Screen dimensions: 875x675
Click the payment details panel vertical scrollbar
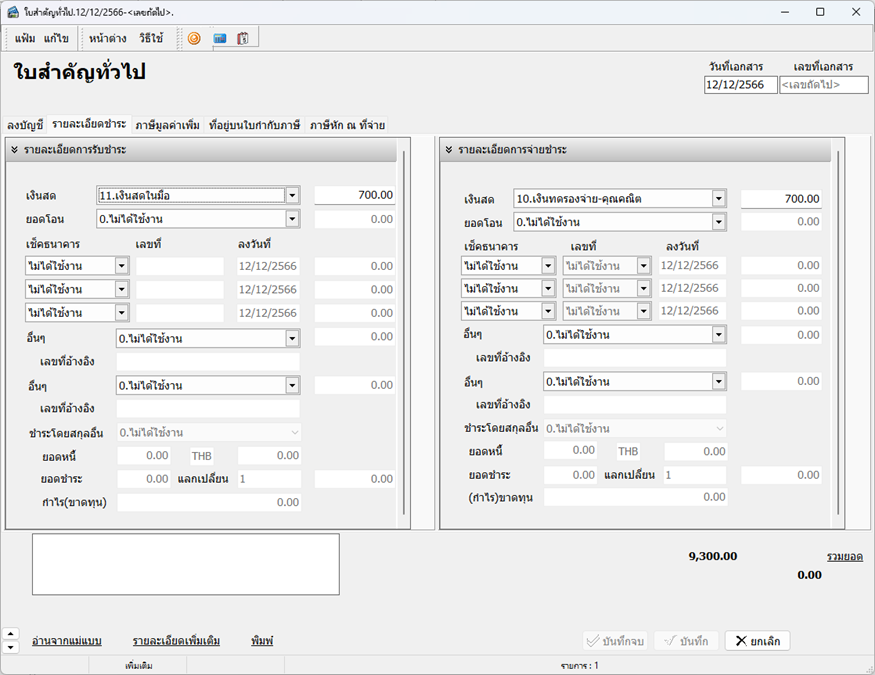[838, 332]
